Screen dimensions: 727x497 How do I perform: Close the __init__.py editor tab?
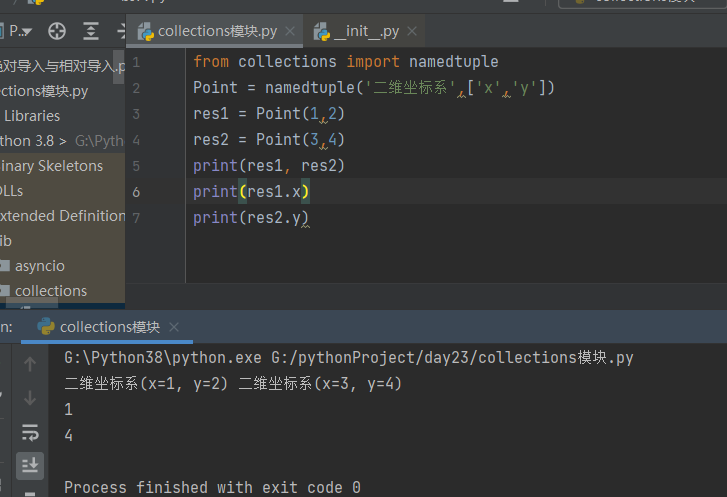(412, 31)
